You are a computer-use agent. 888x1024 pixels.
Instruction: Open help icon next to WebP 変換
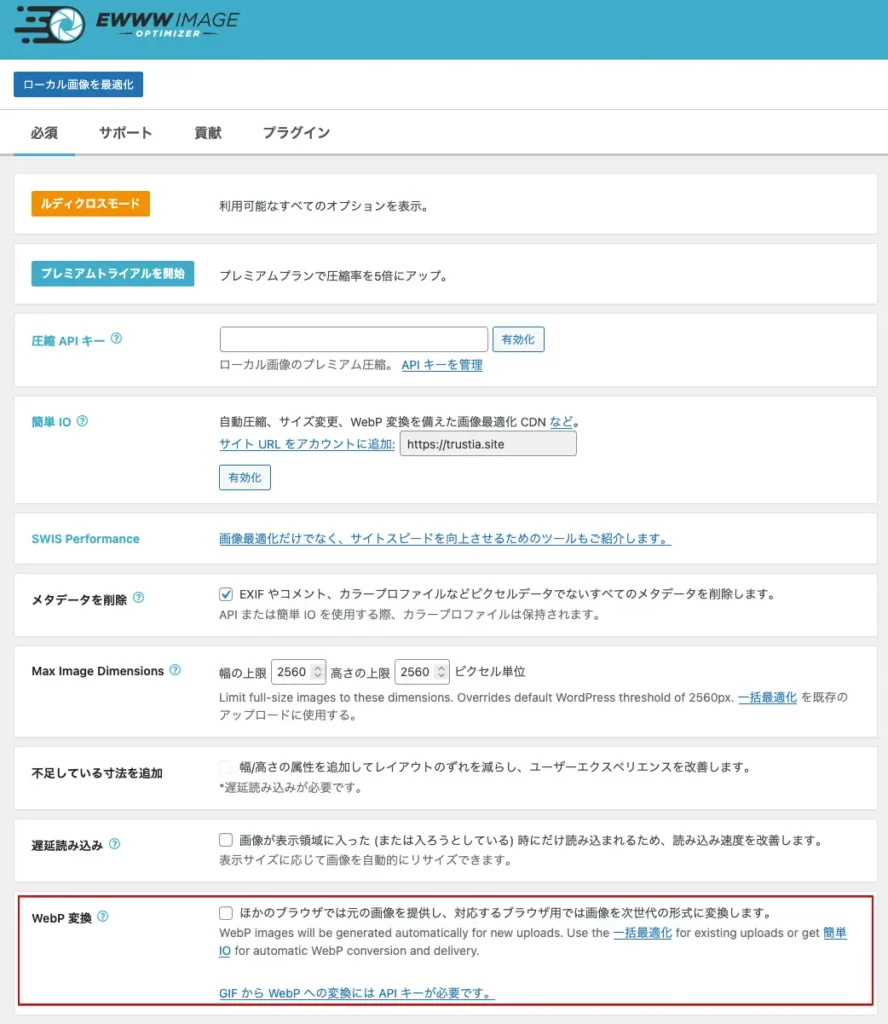[x=102, y=916]
